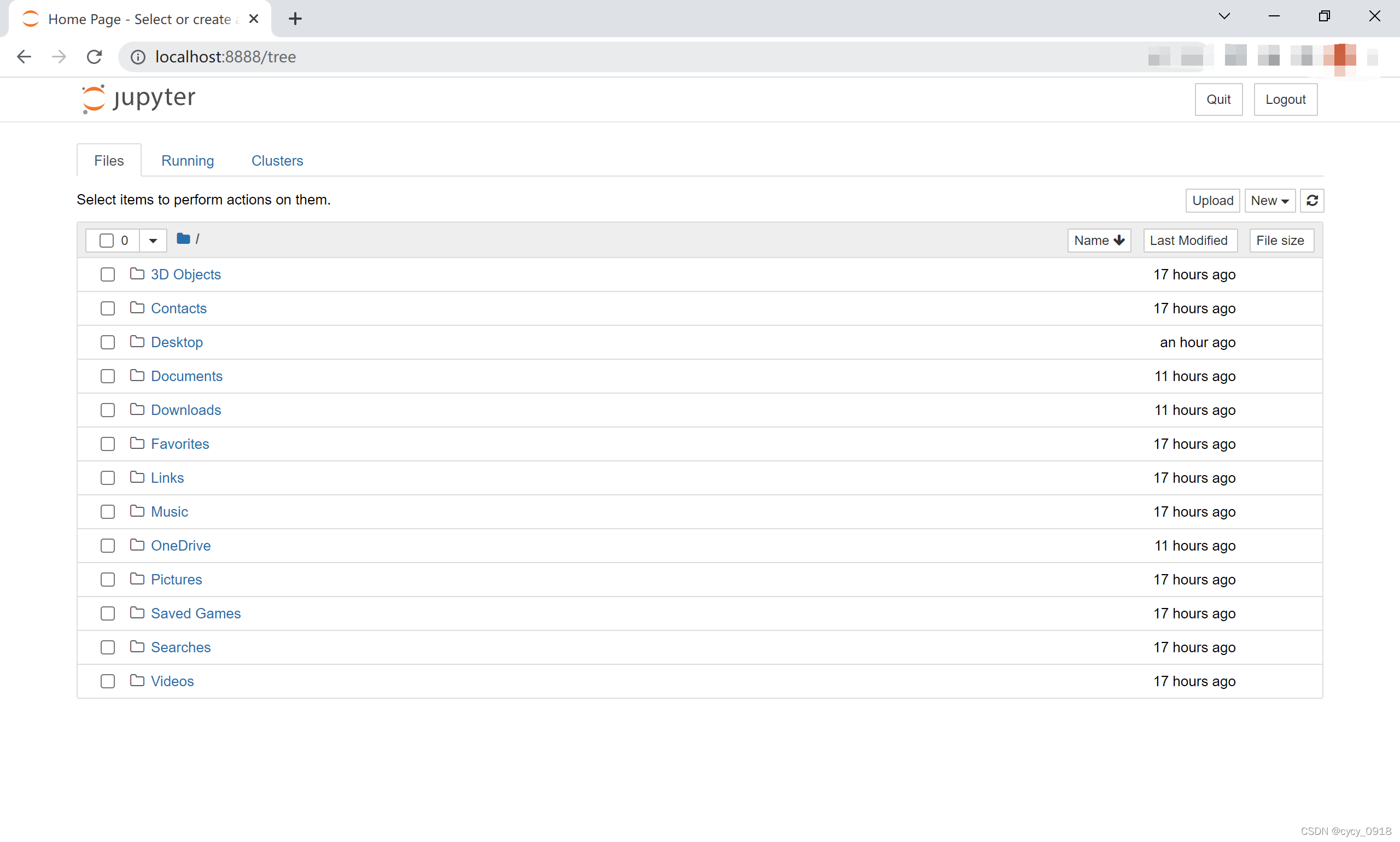
Task: Check the Contacts folder checkbox
Action: click(107, 309)
